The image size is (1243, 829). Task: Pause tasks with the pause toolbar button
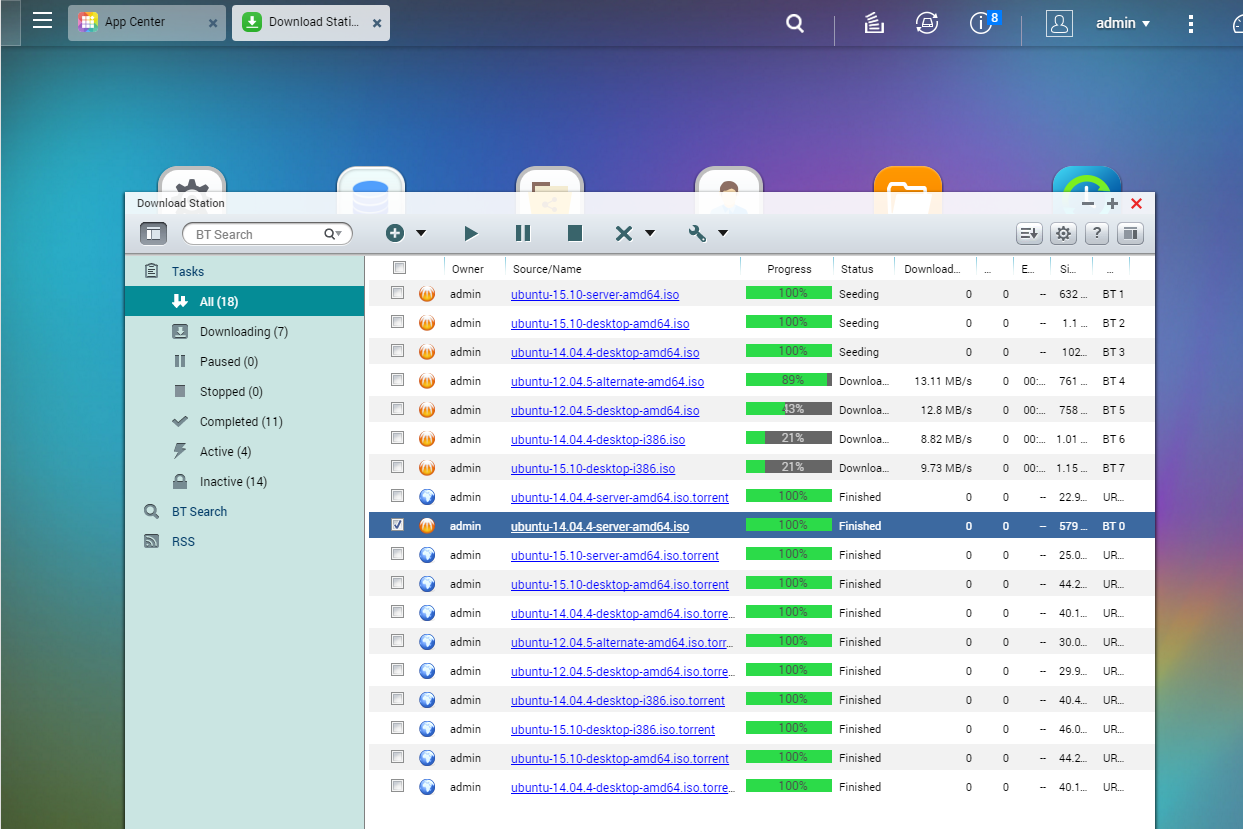click(522, 233)
